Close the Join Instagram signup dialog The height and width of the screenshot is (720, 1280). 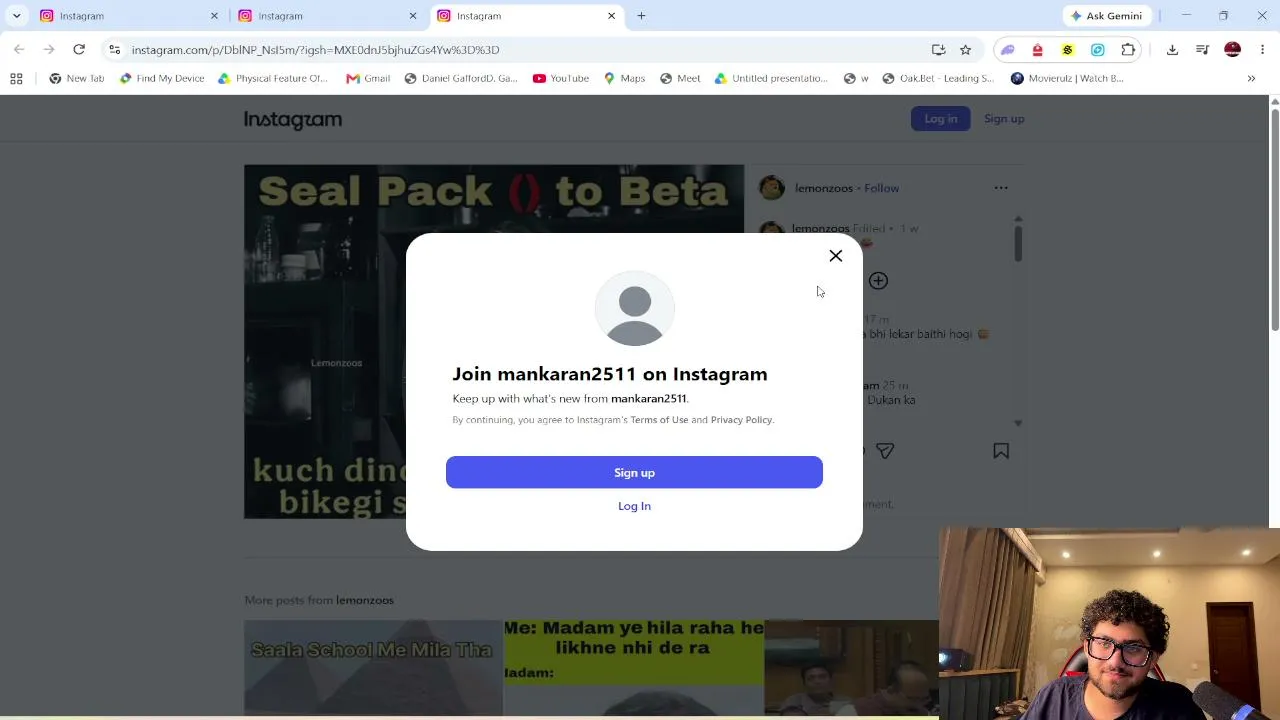[x=836, y=256]
